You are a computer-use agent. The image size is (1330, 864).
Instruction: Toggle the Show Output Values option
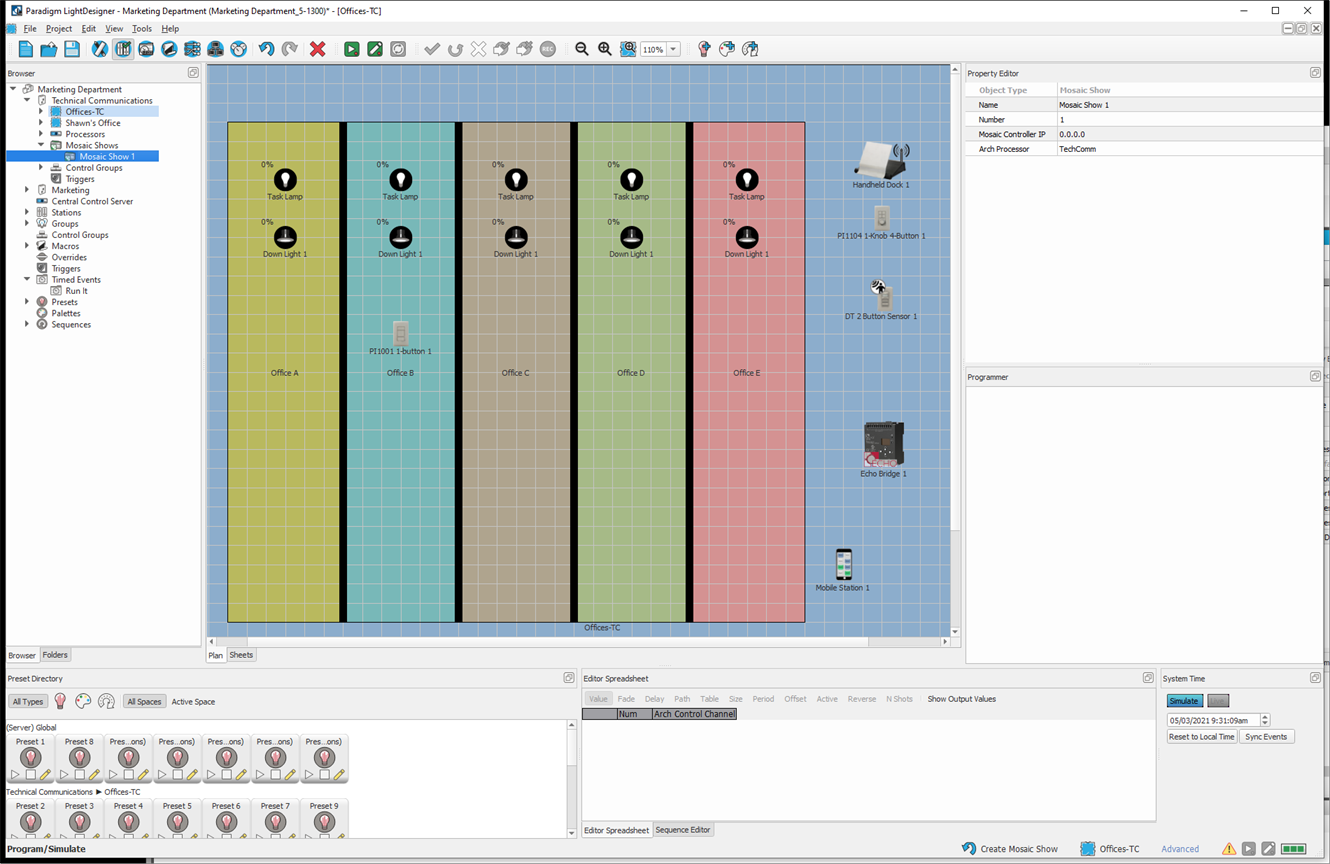pyautogui.click(x=961, y=699)
